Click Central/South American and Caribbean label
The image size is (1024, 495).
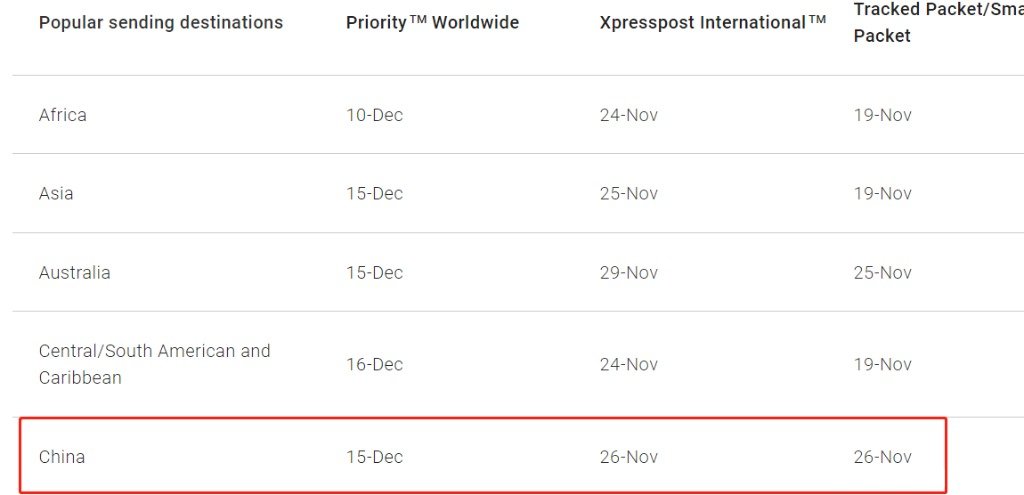tap(154, 364)
